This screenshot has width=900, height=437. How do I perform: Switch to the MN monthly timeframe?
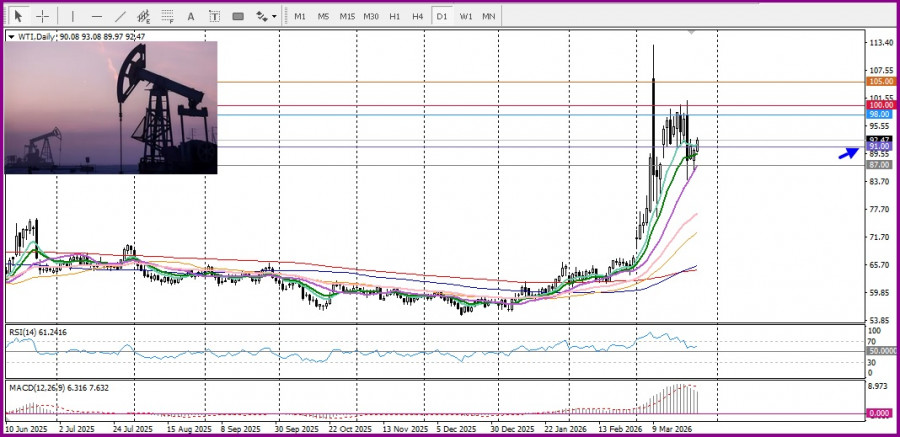tap(488, 16)
